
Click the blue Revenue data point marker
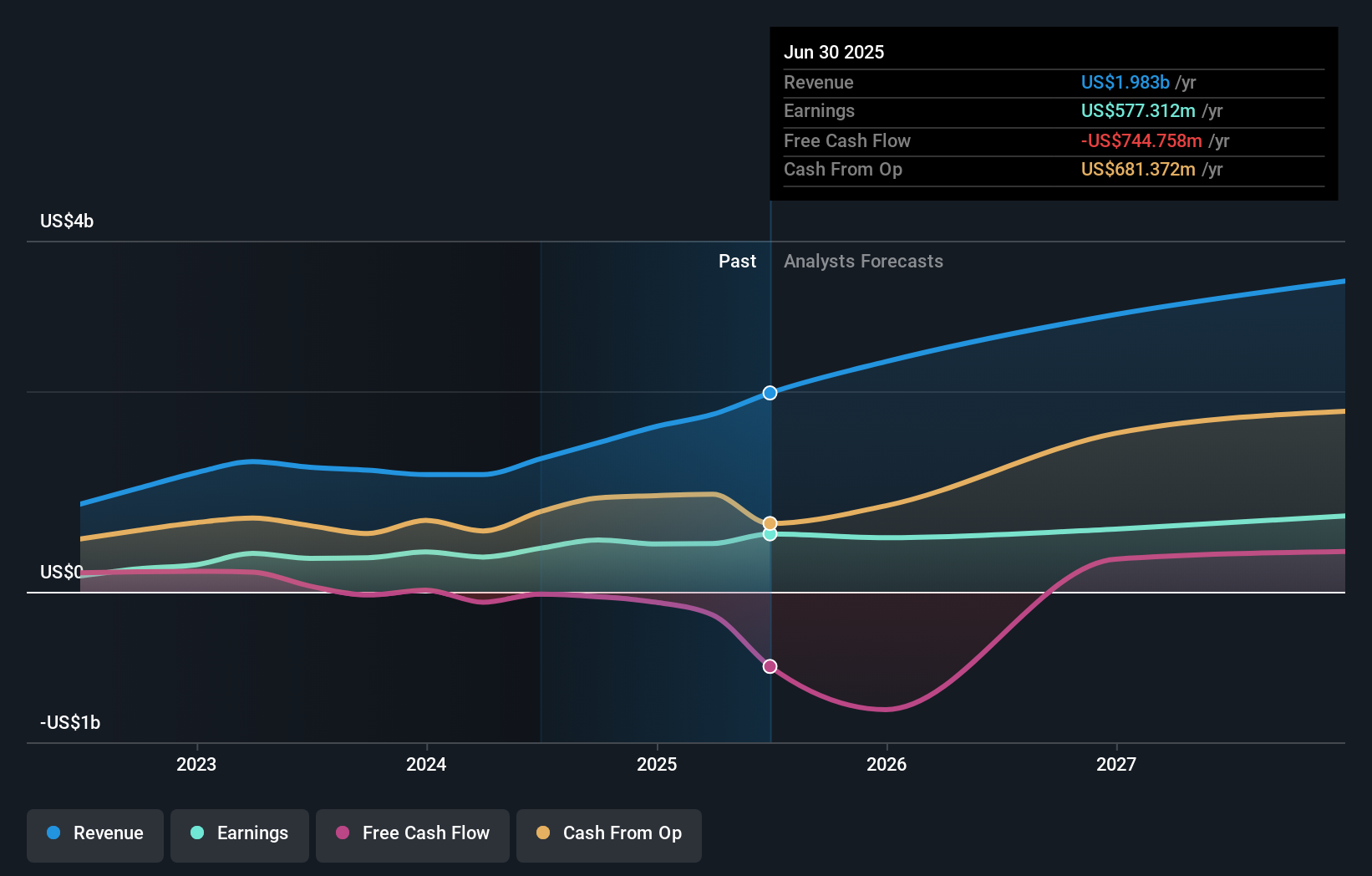pyautogui.click(x=769, y=392)
